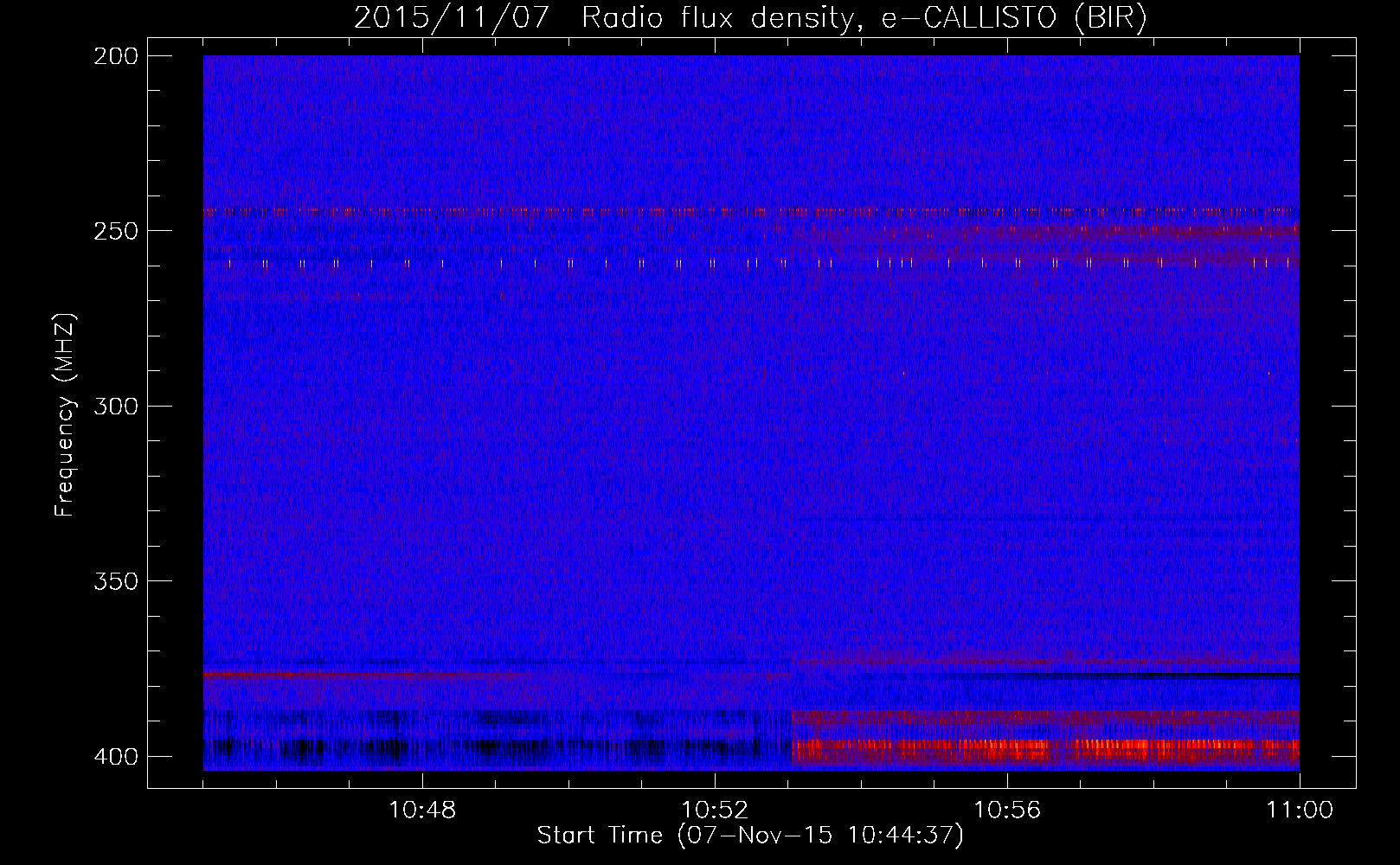
Task: Click the 250 frequency tick label
Action: click(x=116, y=231)
